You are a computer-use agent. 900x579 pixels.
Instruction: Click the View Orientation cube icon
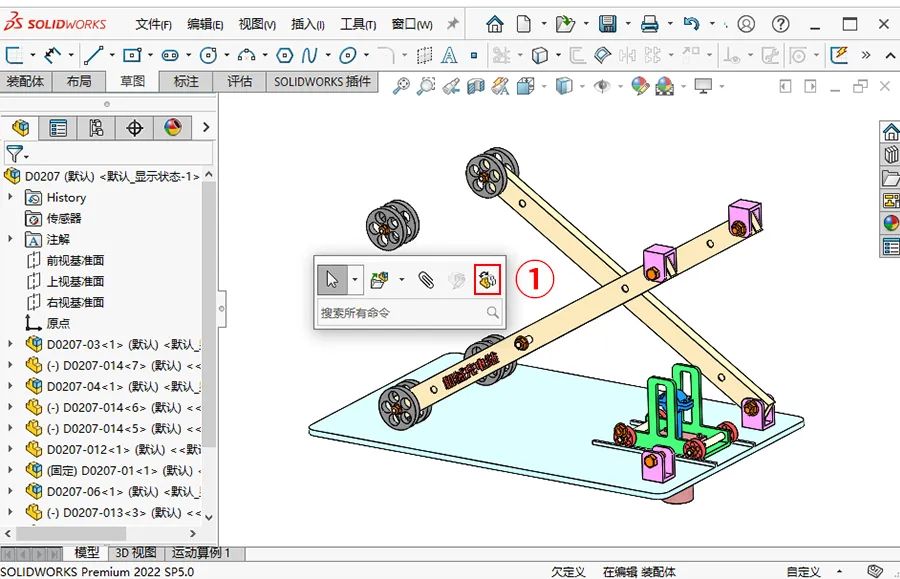point(525,86)
